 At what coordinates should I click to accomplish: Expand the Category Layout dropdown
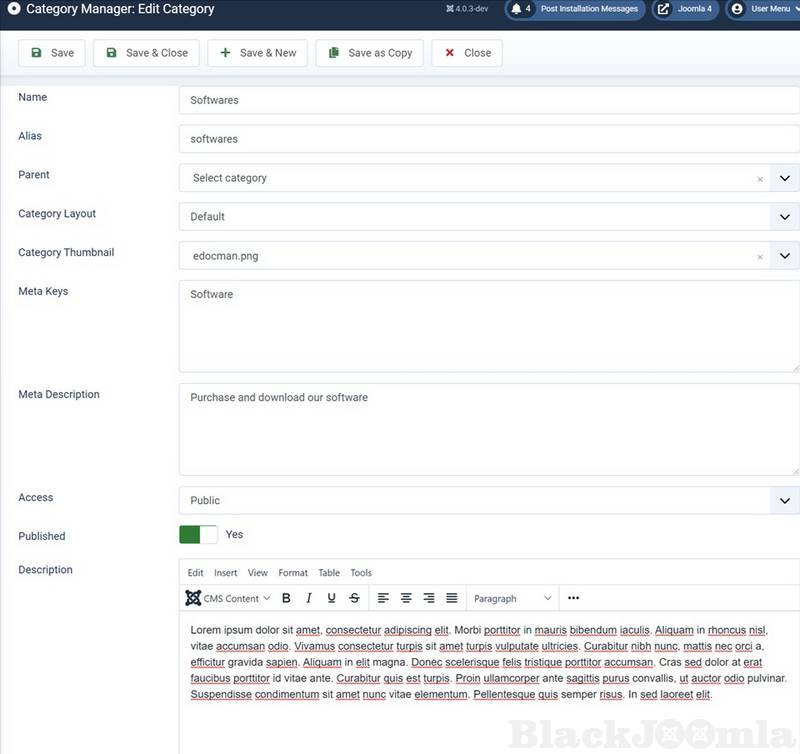[x=785, y=217]
